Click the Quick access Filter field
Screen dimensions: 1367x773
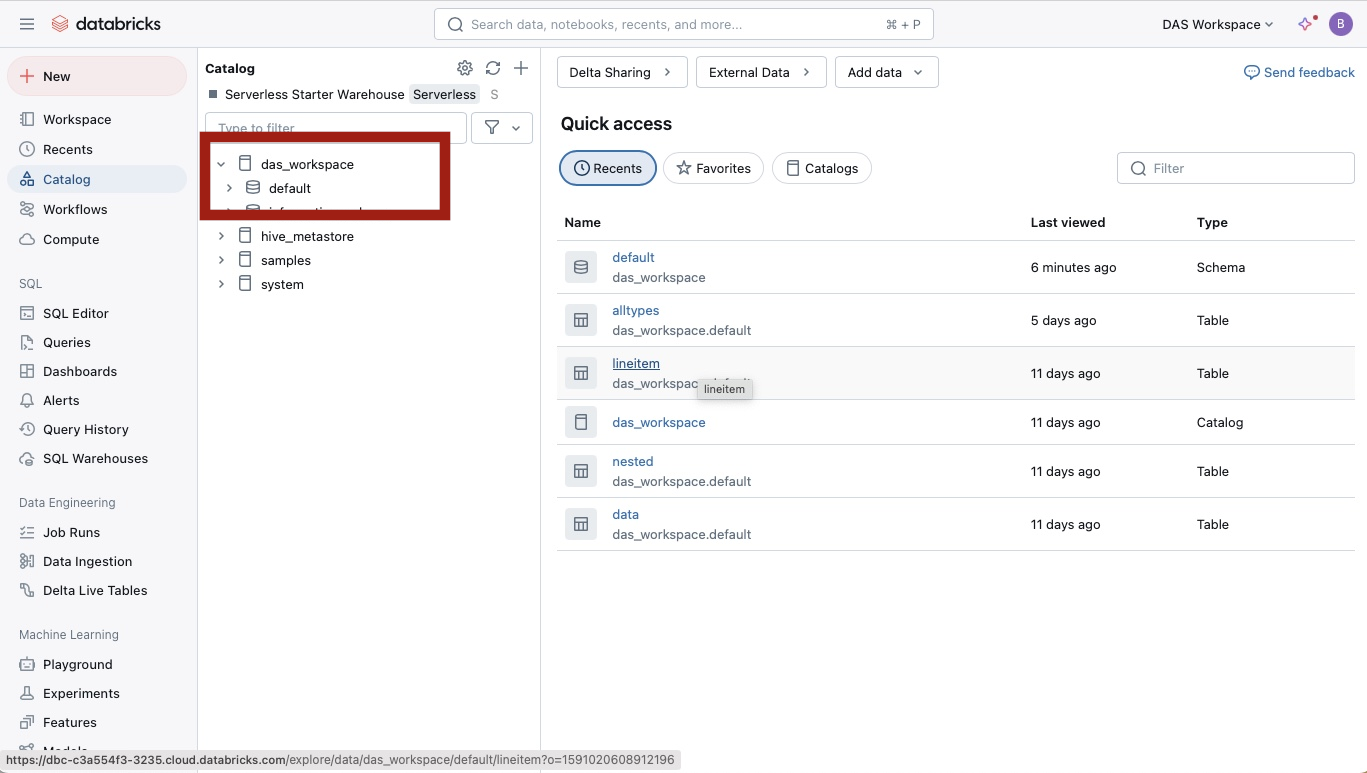point(1236,168)
